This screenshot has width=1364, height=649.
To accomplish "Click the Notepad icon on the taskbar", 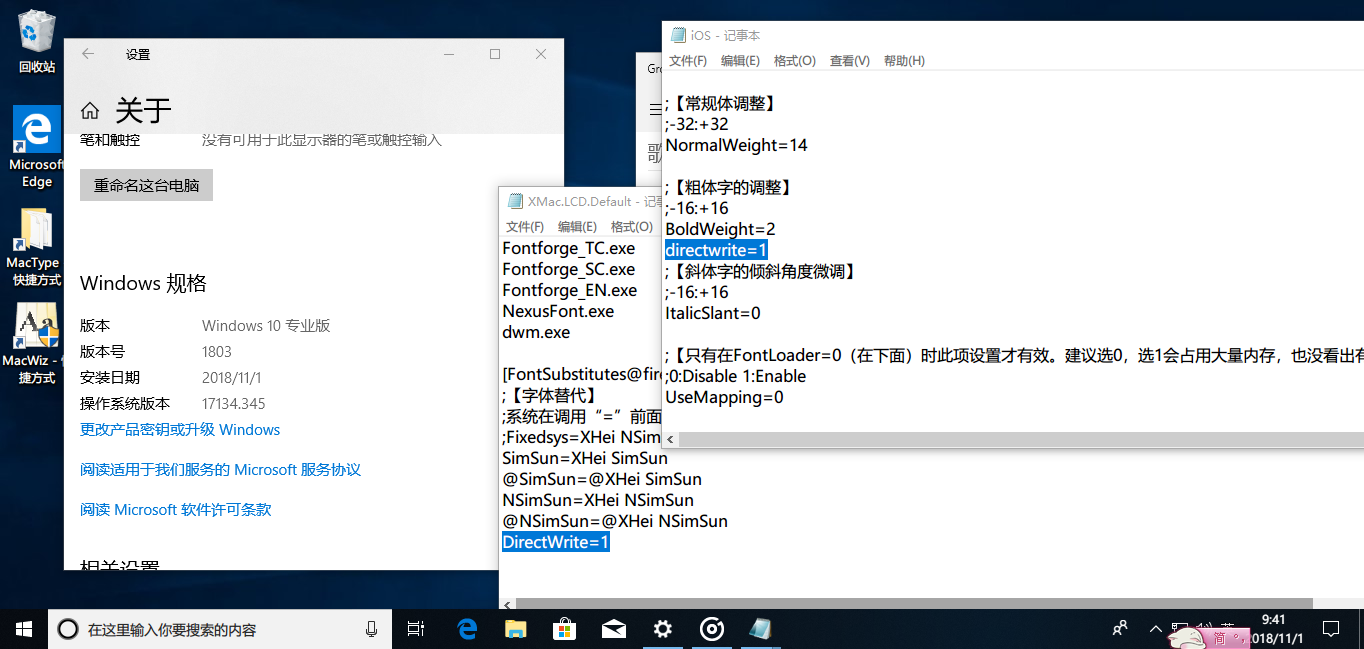I will (x=760, y=629).
